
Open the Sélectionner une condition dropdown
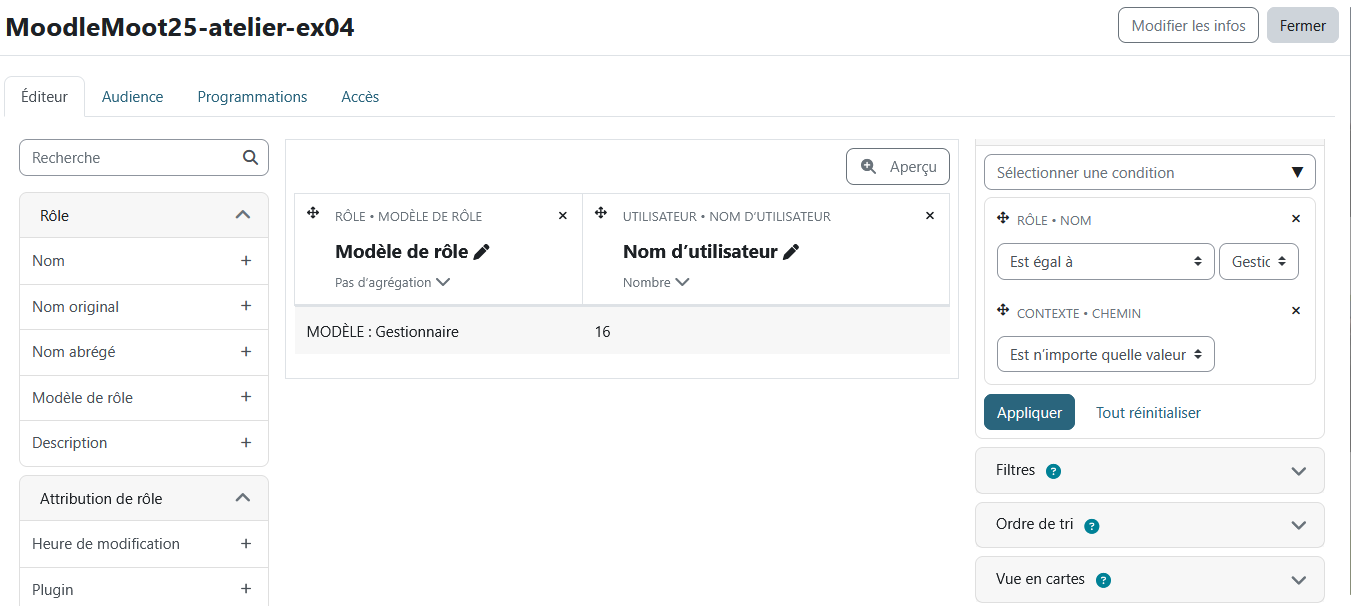click(1149, 171)
